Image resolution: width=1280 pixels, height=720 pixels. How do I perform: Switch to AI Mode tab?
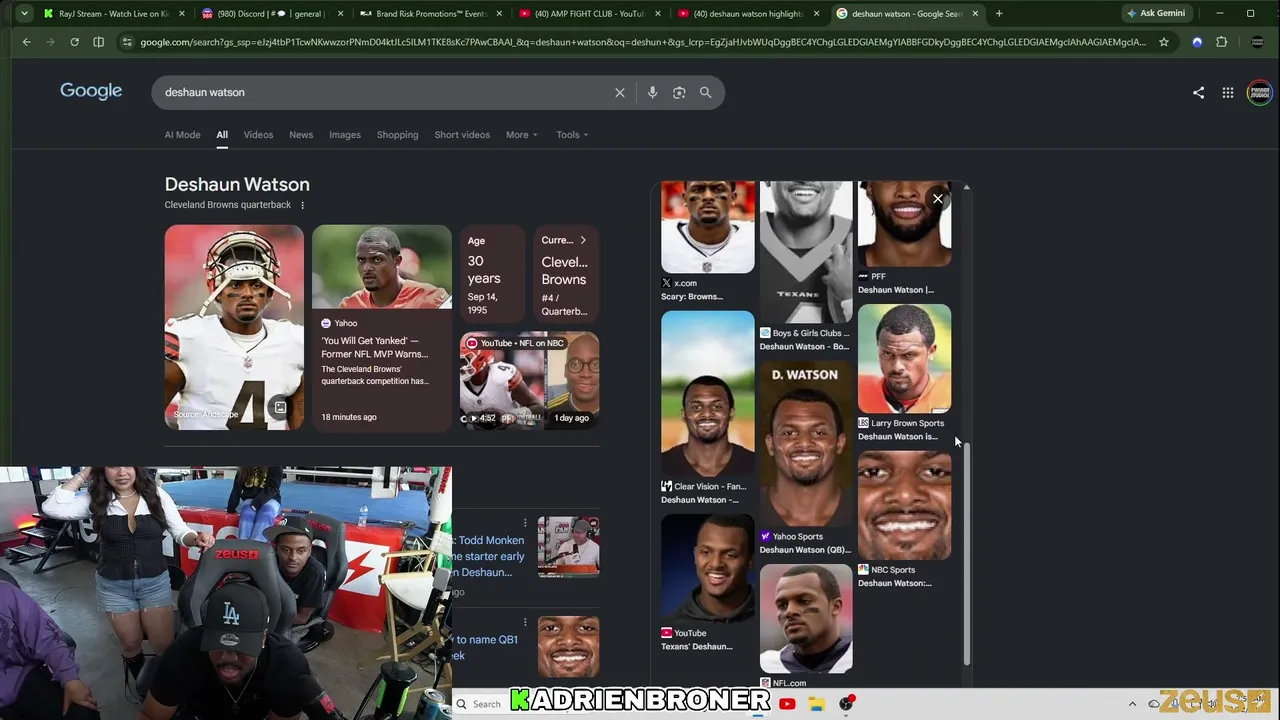coord(182,135)
